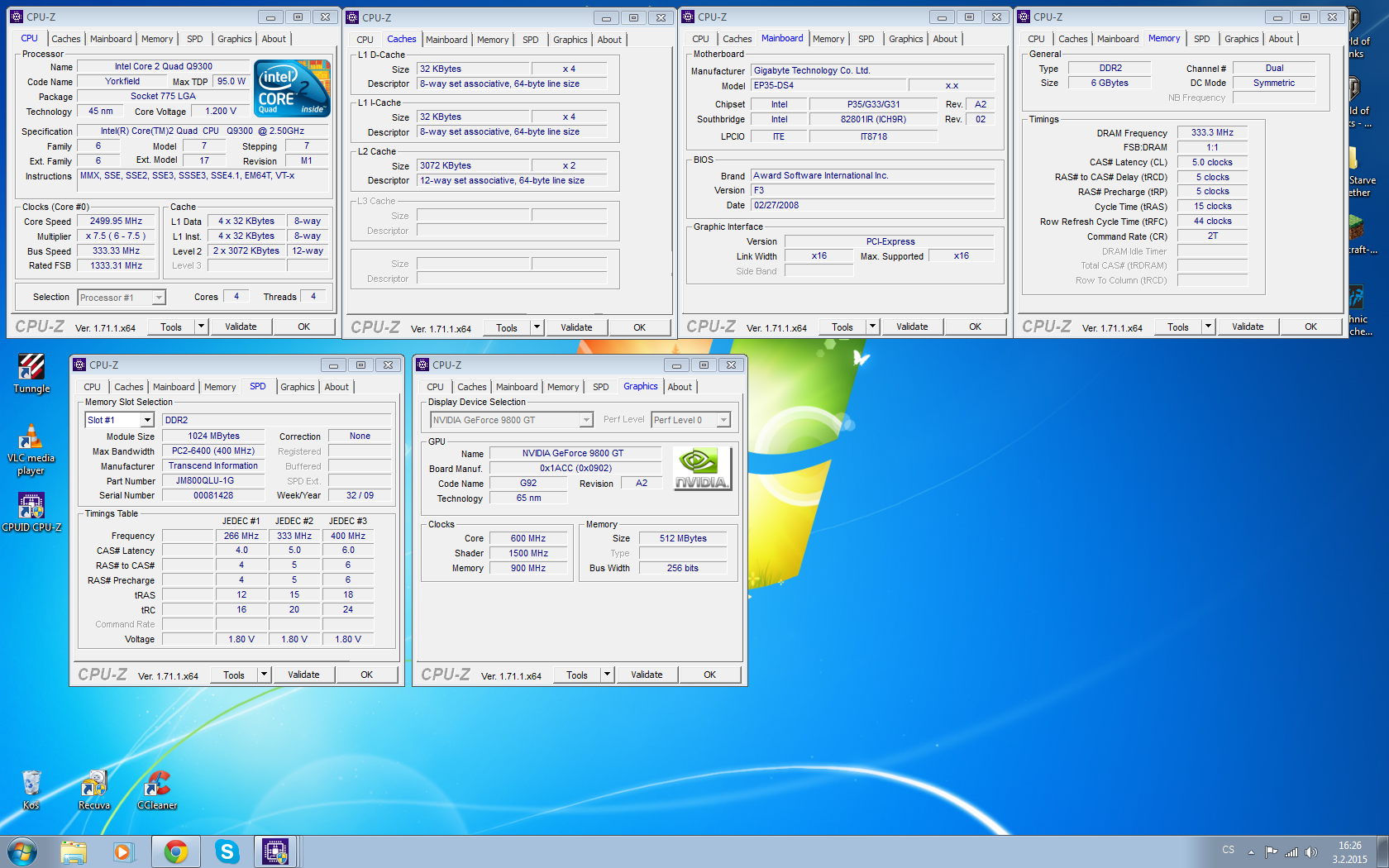Click Tools button in Graphics window
Screen dimensions: 1389x868
(577, 675)
